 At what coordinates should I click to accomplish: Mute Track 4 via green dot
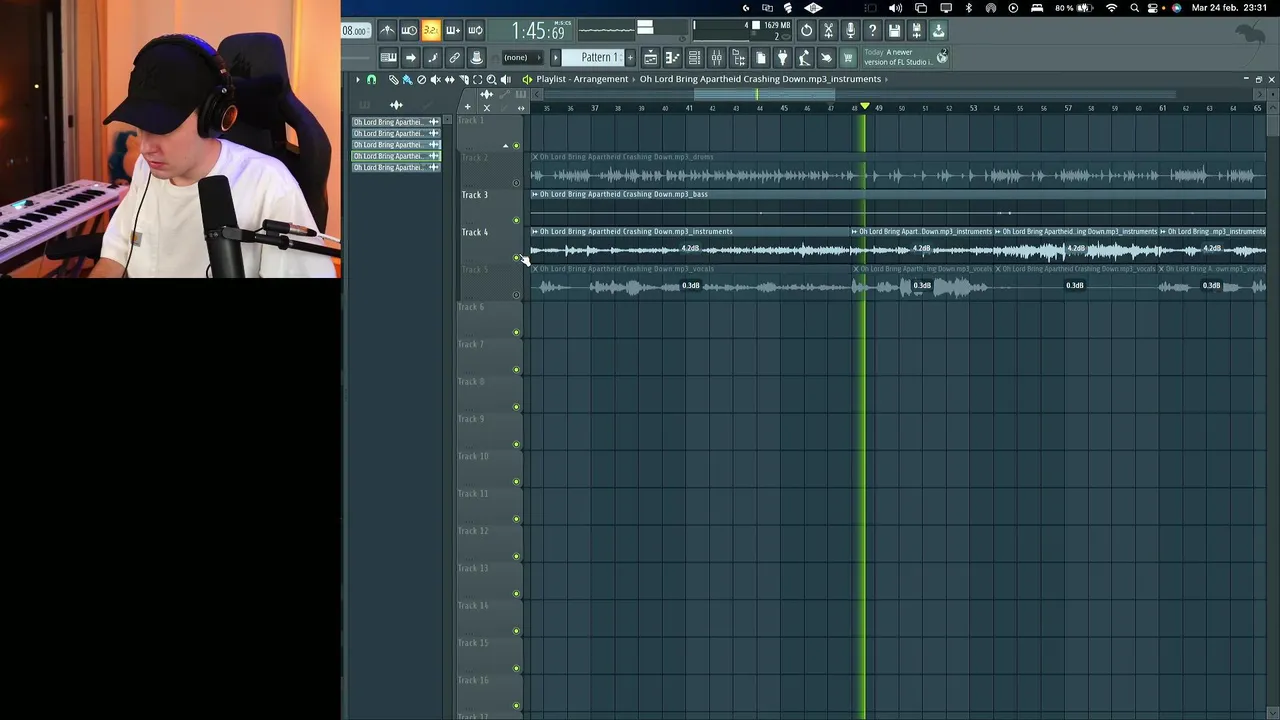pyautogui.click(x=517, y=258)
